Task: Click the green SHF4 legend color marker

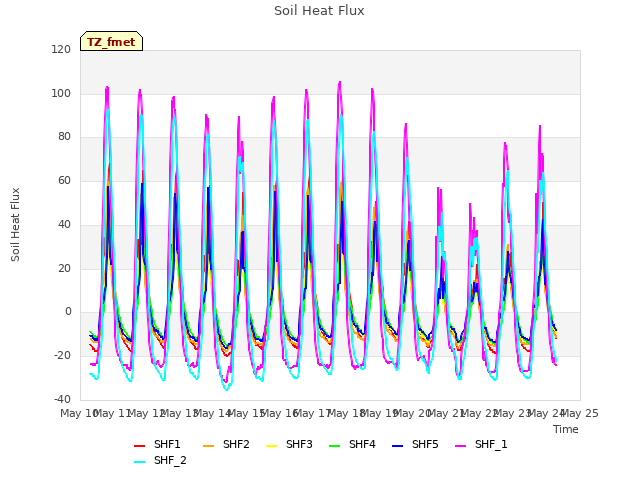Action: pos(334,446)
